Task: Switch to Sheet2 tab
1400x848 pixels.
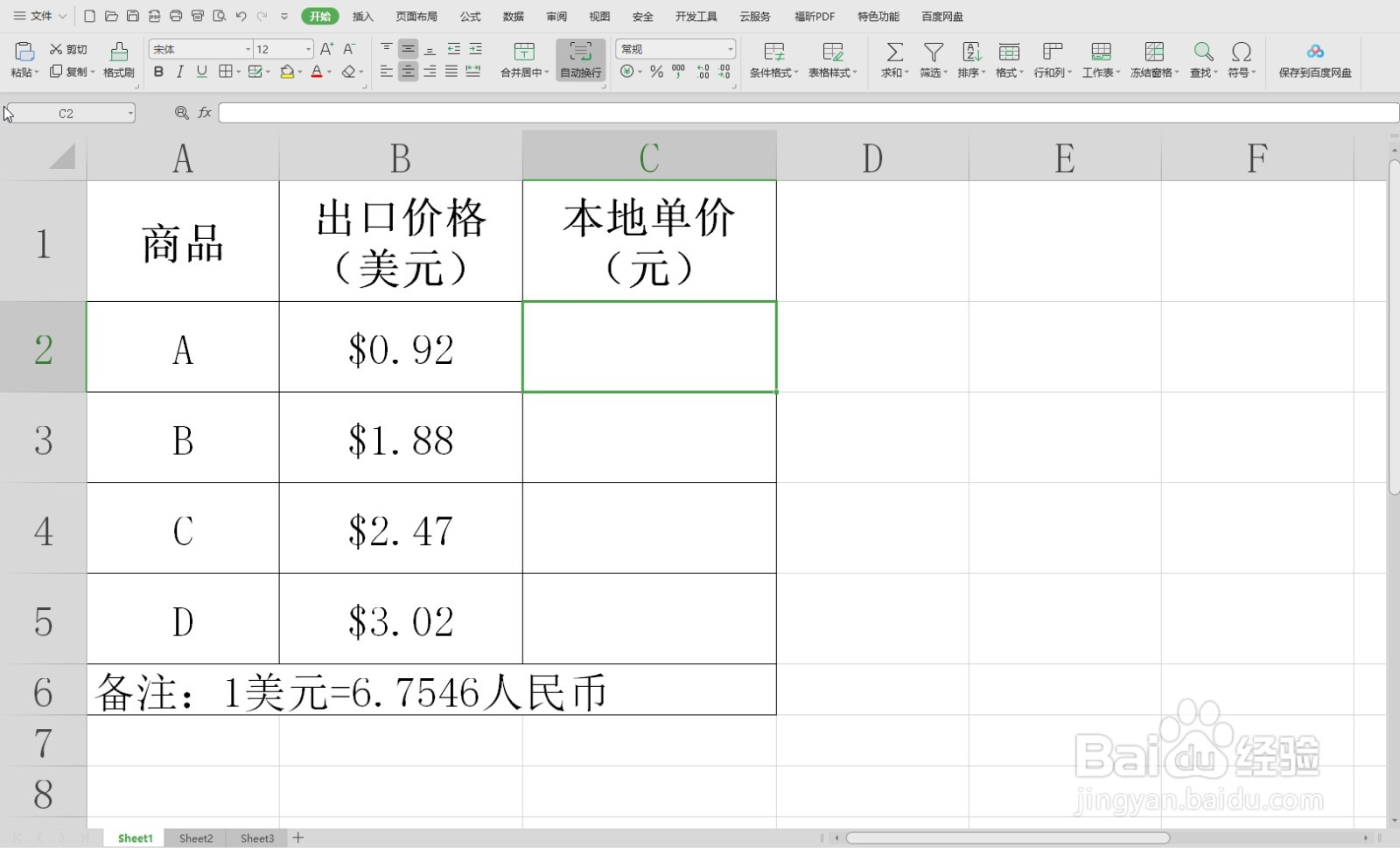Action: pos(196,838)
